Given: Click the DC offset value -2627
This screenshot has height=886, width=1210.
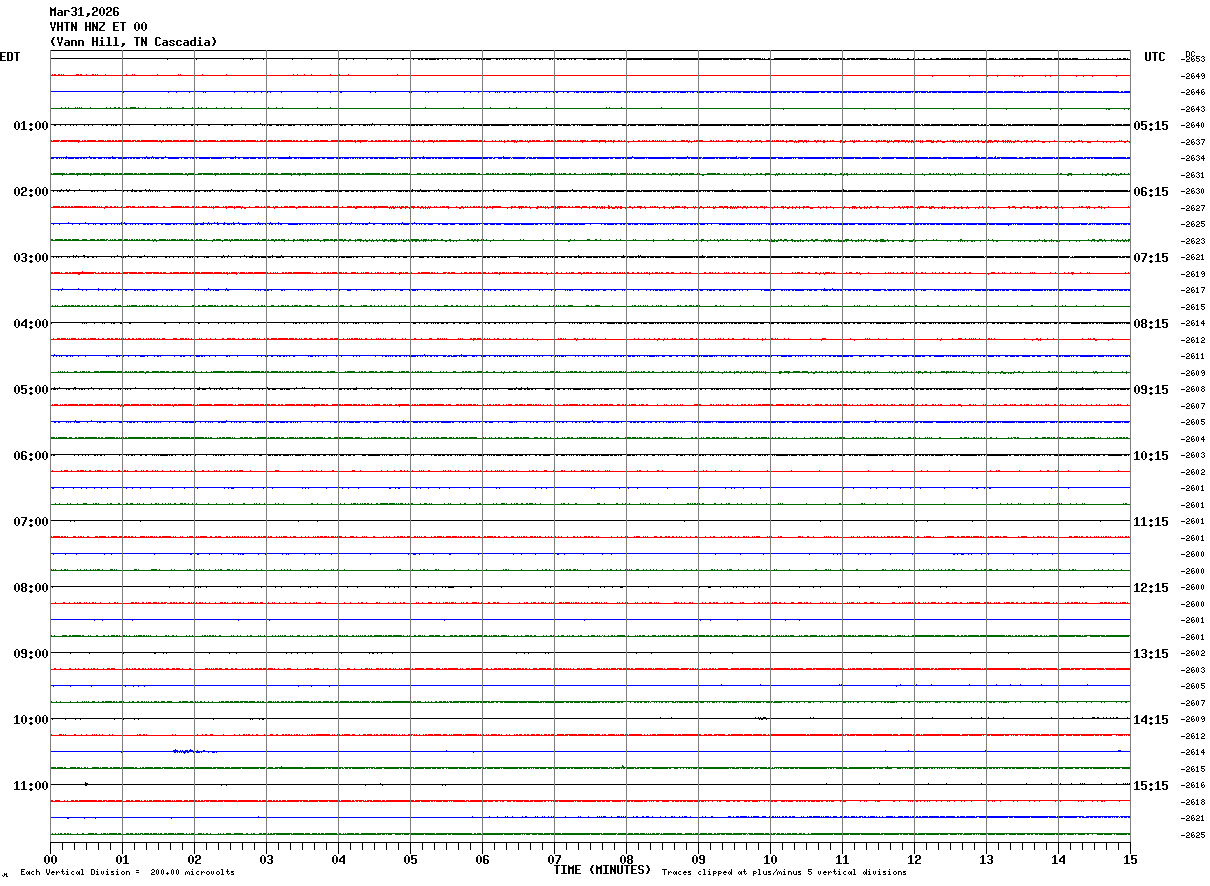Looking at the screenshot, I should point(1192,208).
